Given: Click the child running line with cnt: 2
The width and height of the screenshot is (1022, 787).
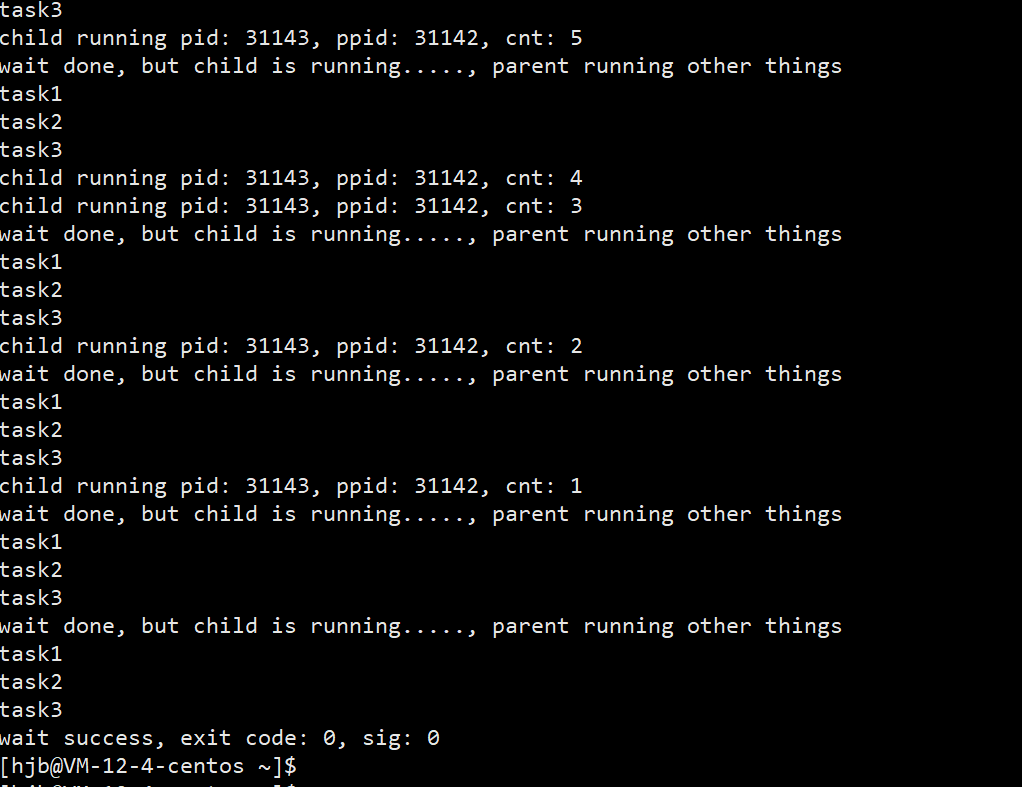Looking at the screenshot, I should pos(290,346).
